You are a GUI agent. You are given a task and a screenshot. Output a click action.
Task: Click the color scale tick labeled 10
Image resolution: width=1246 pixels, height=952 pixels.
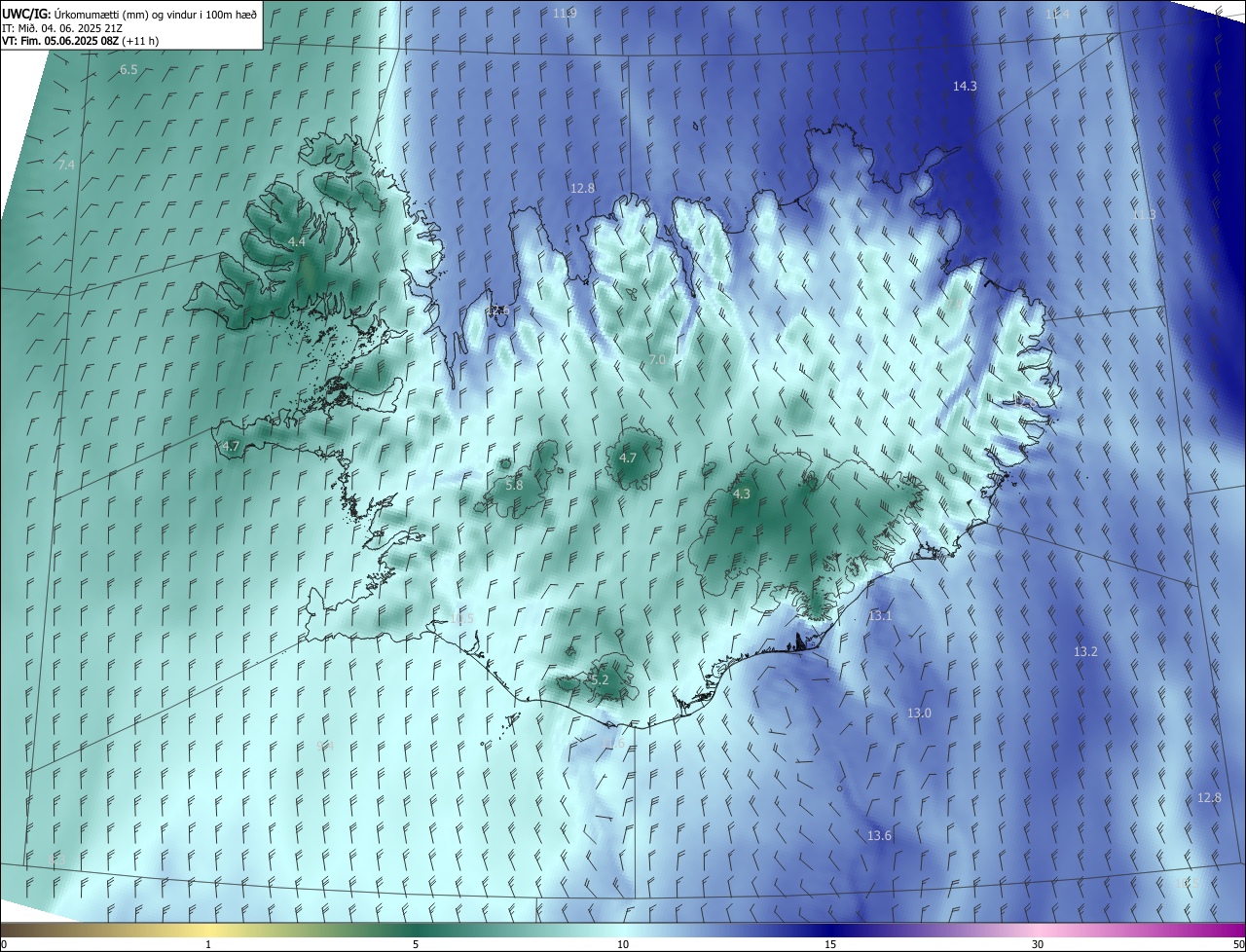point(623,945)
